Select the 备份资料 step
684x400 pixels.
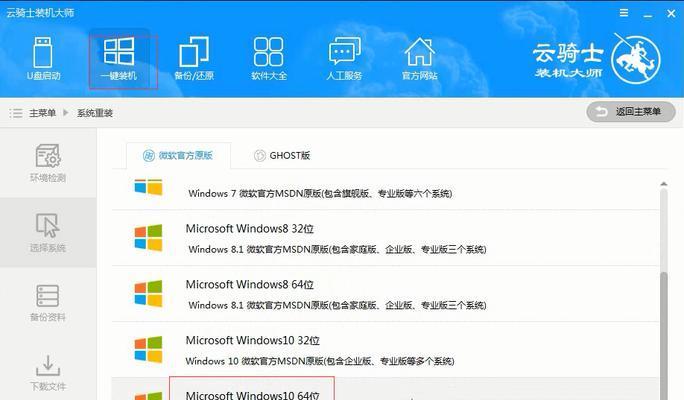(x=48, y=302)
